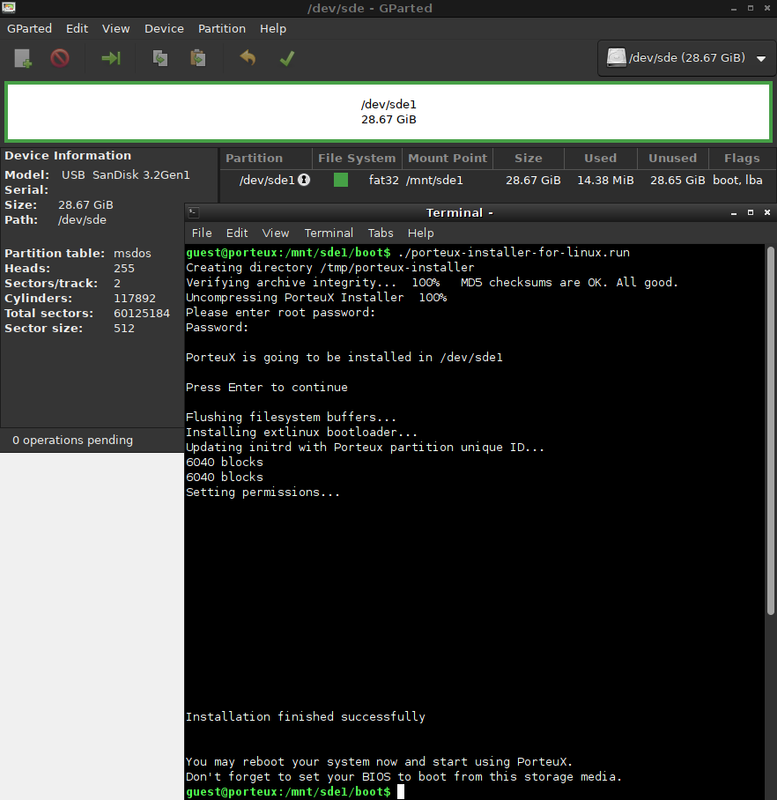Maximize the Terminal window
The image size is (777, 800).
tap(750, 212)
